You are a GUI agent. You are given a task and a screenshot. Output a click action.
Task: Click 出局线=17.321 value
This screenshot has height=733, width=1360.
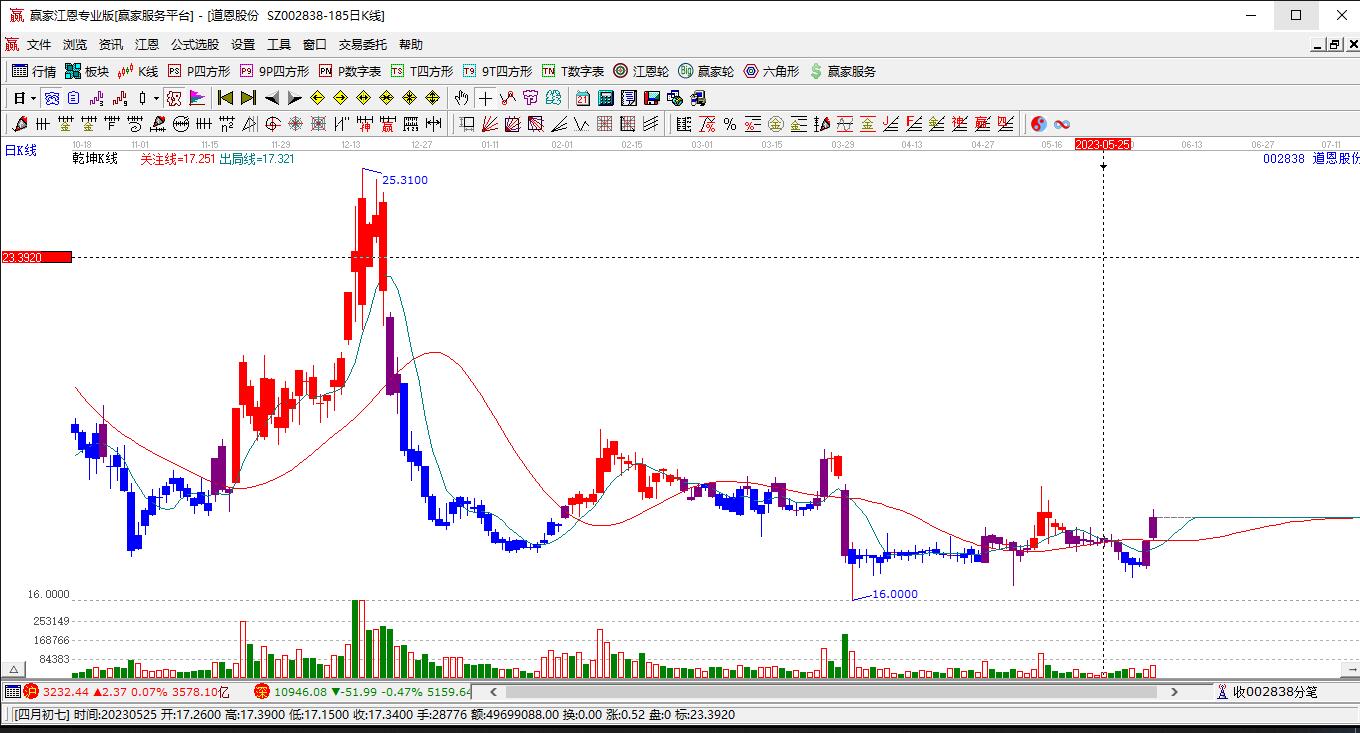(257, 158)
